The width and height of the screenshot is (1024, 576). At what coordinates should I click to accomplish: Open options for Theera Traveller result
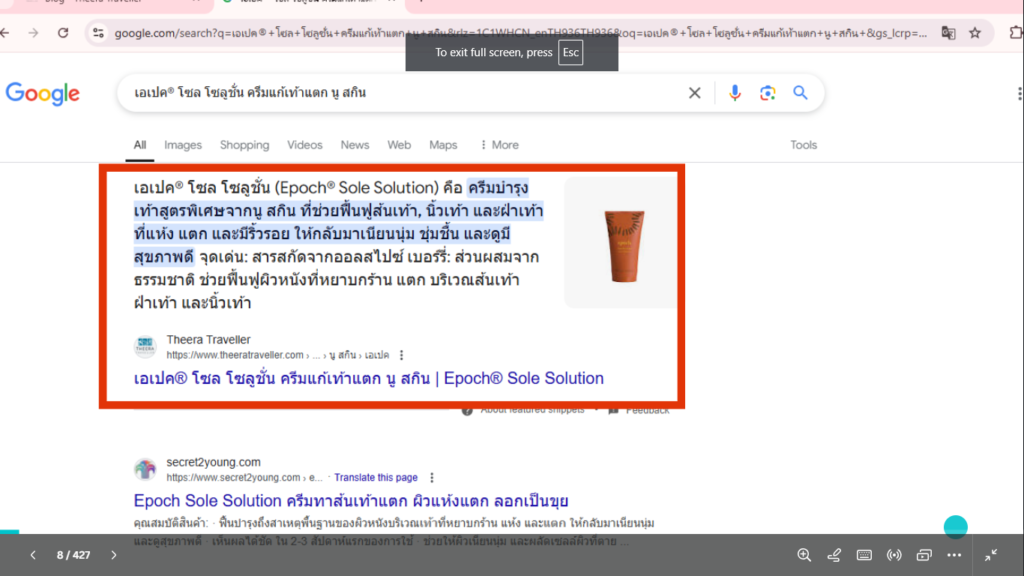click(402, 355)
